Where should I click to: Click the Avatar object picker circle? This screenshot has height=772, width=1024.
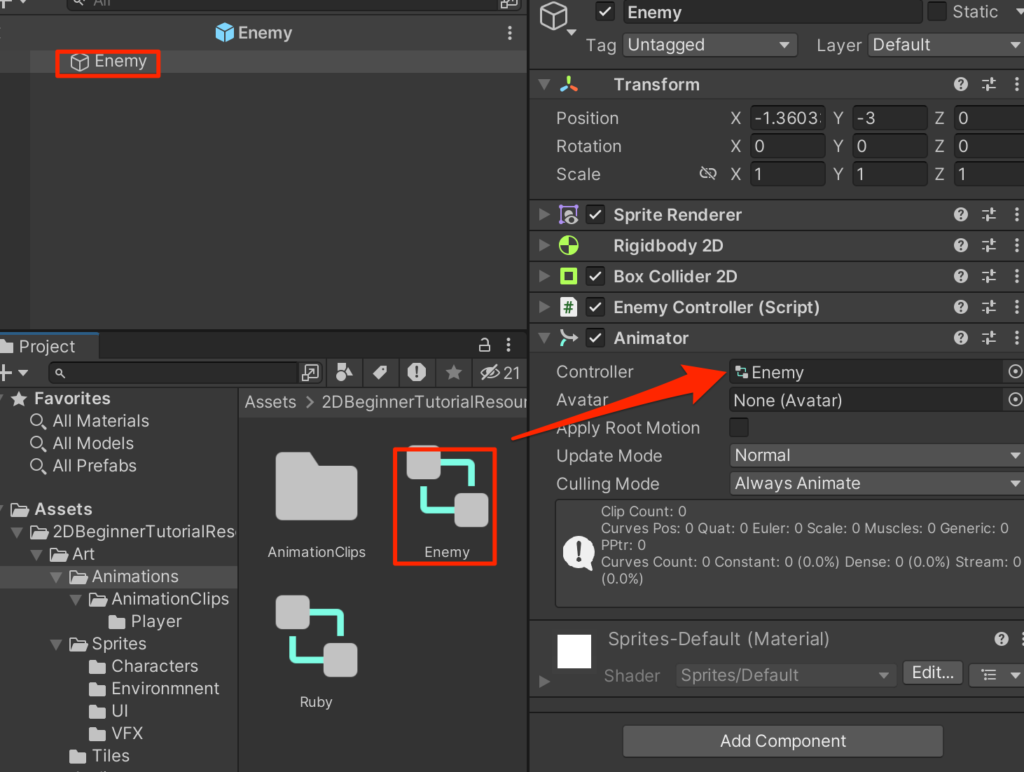(1015, 400)
